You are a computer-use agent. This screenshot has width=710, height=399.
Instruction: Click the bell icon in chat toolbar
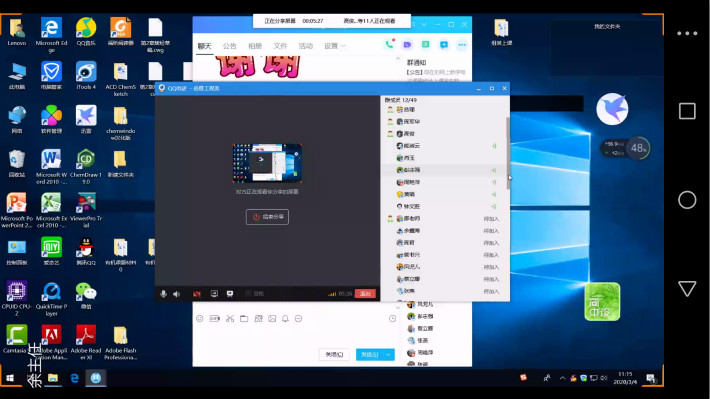tap(285, 319)
